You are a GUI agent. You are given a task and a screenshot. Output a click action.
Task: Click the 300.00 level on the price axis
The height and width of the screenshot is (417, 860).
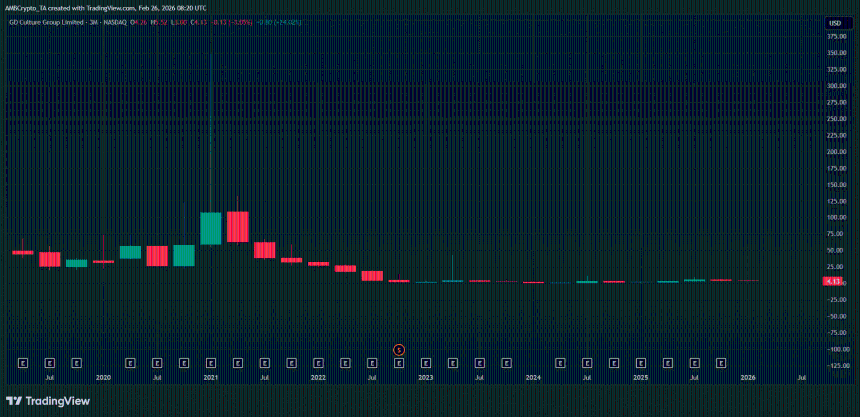coord(833,86)
